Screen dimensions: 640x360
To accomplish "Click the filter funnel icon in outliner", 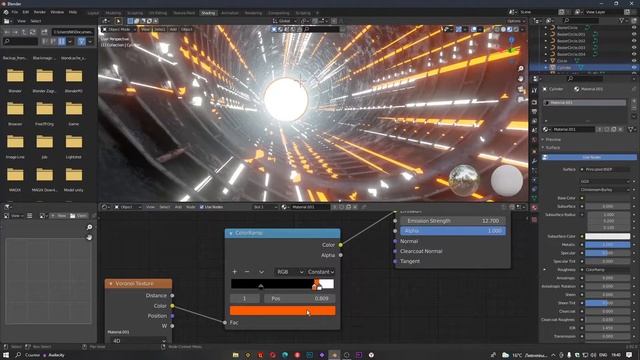I will tap(622, 20).
